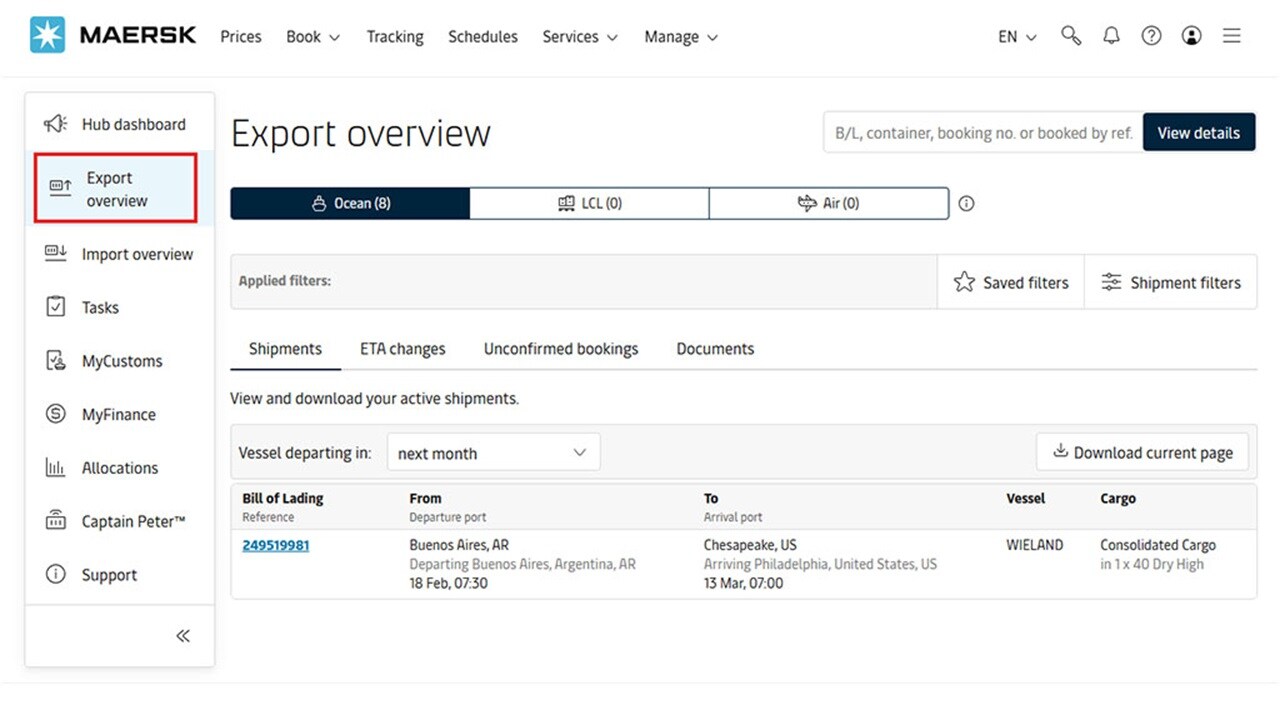The image size is (1280, 720).
Task: Open Bill of Lading 249519981
Action: pos(275,544)
